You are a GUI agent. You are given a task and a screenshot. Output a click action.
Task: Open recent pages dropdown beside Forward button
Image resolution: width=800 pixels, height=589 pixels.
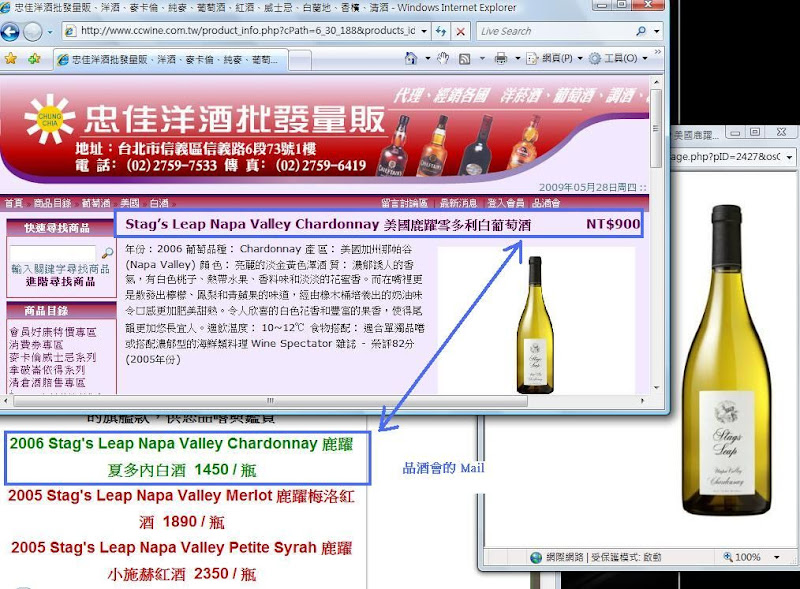click(x=50, y=32)
